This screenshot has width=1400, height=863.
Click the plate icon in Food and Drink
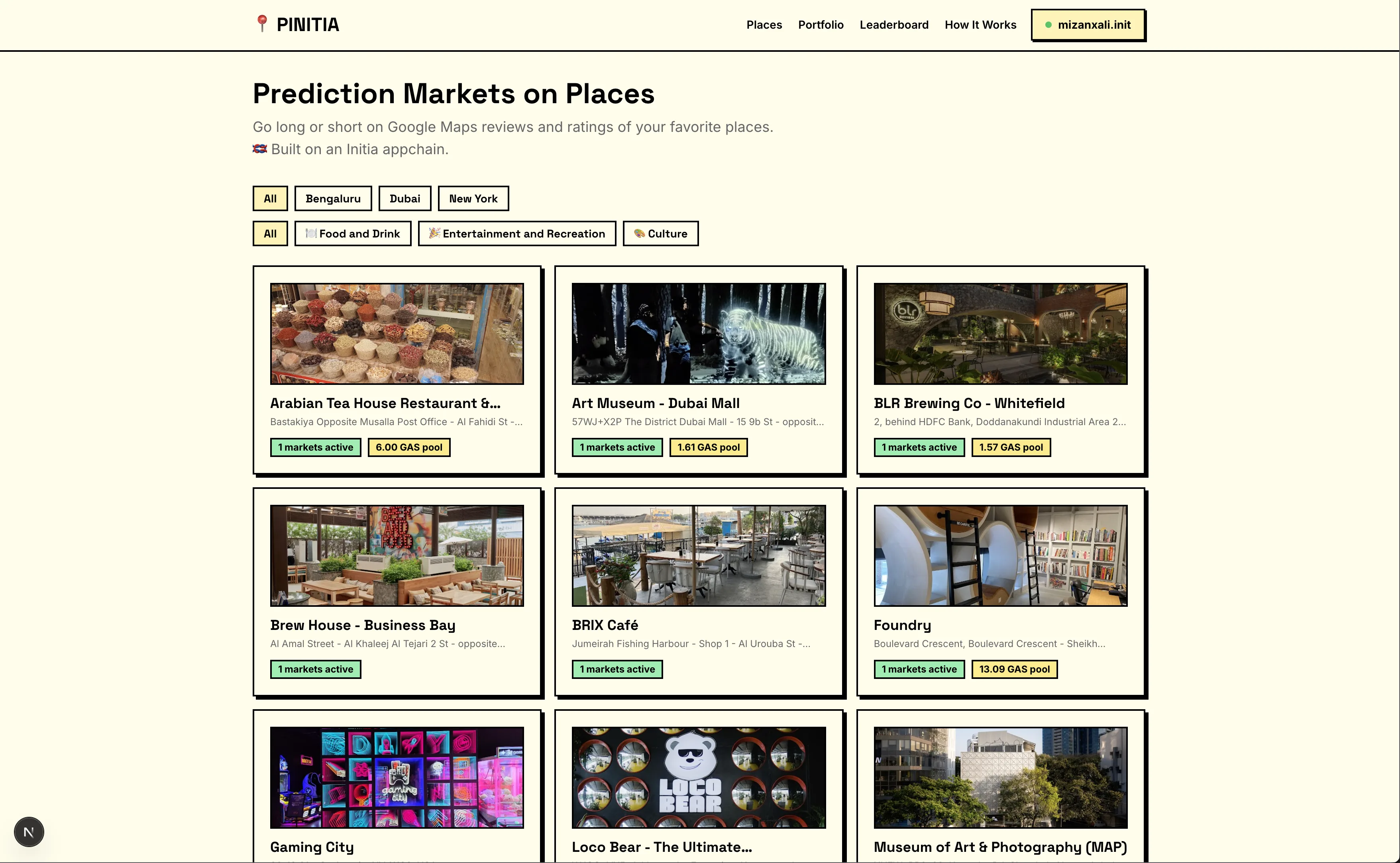[310, 233]
